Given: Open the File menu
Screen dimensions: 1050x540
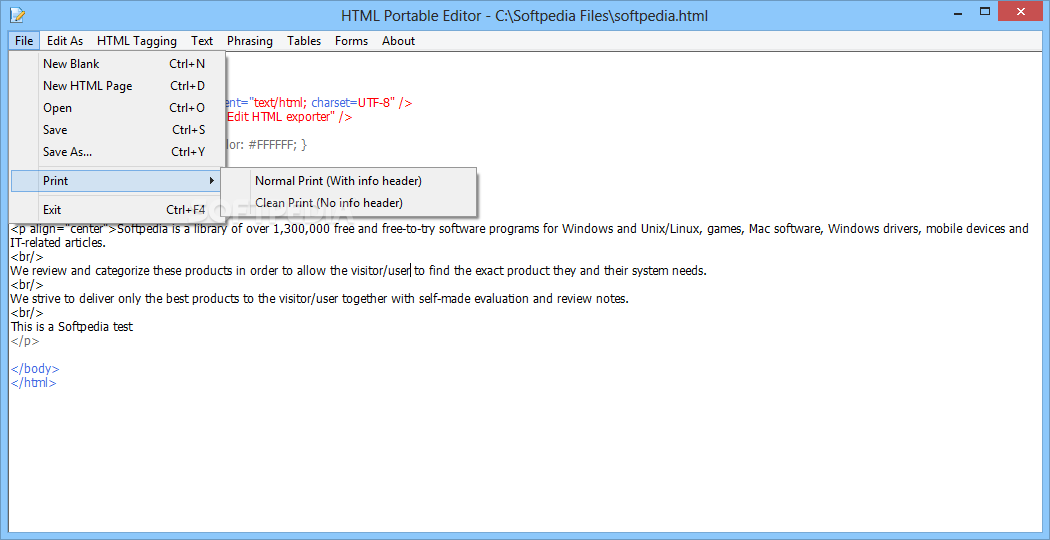Looking at the screenshot, I should click(x=24, y=41).
